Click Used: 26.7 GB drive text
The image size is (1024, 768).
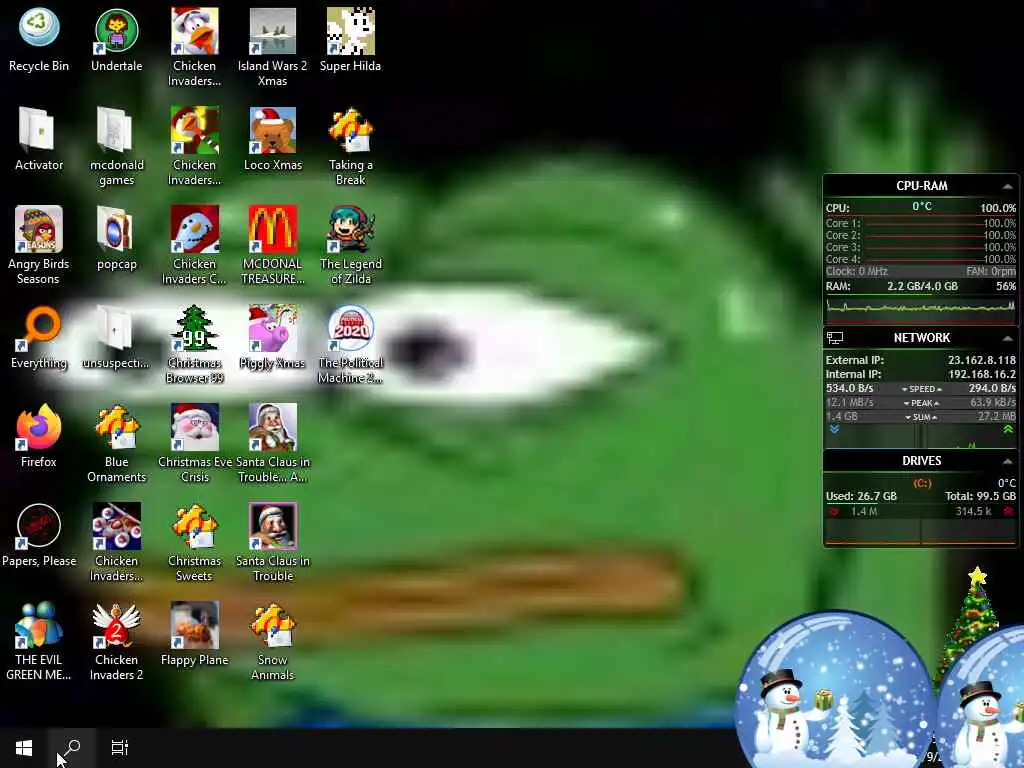861,496
